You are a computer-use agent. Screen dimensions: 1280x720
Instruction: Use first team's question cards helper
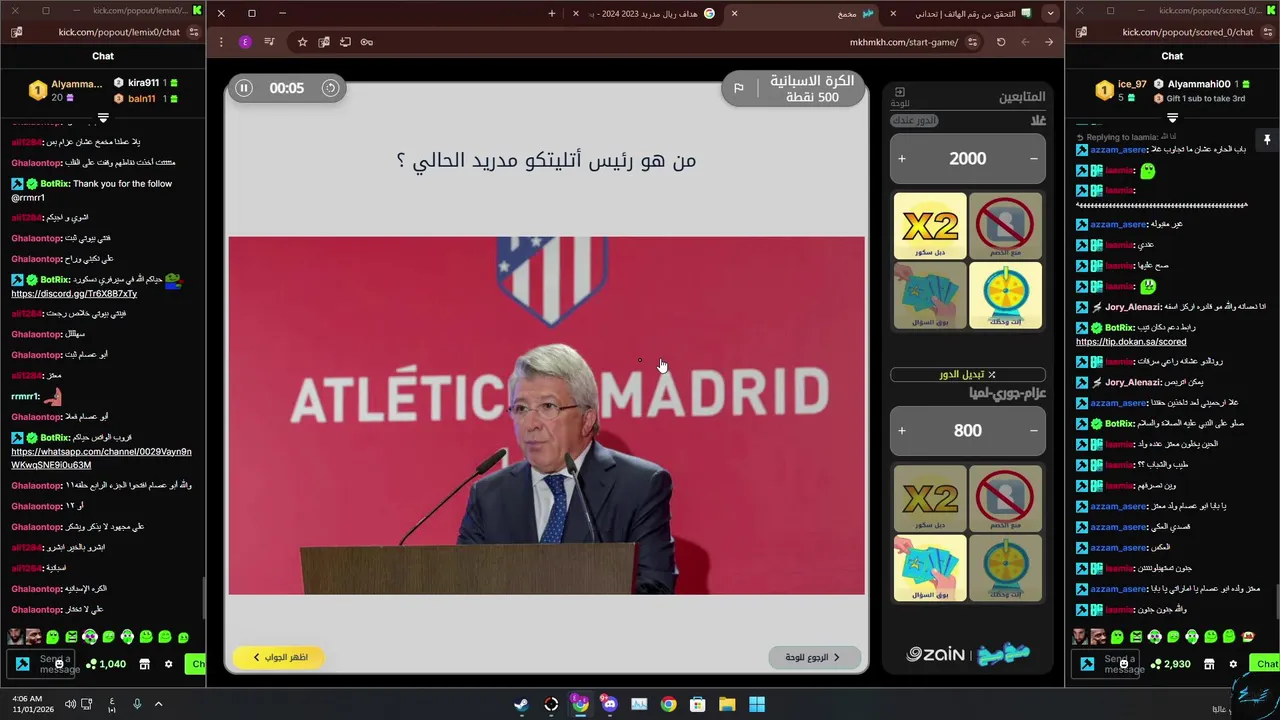pyautogui.click(x=930, y=296)
